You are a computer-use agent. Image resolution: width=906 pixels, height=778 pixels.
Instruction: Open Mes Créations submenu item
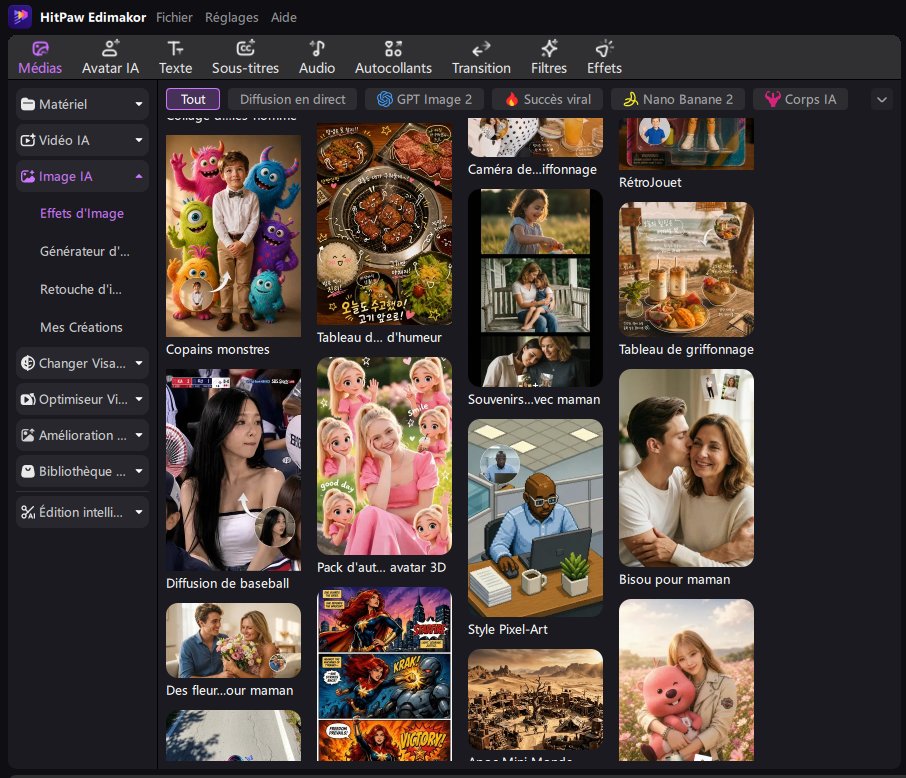81,327
